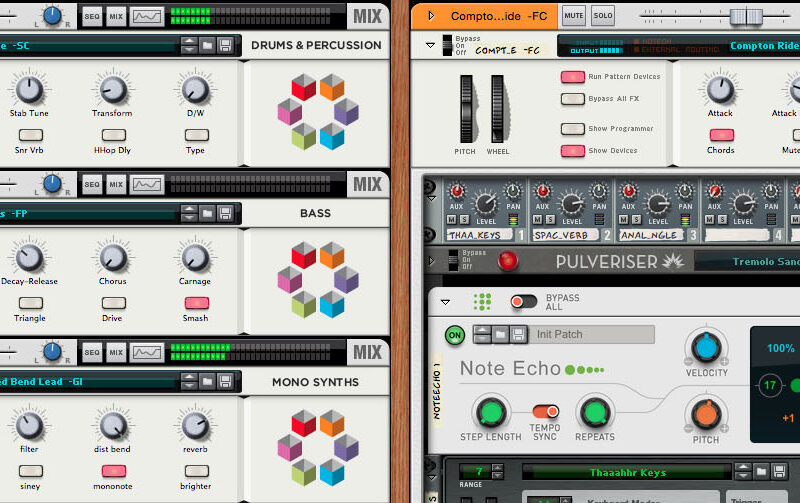Toggle Chords button under Attack knob
The image size is (800, 503).
722,135
